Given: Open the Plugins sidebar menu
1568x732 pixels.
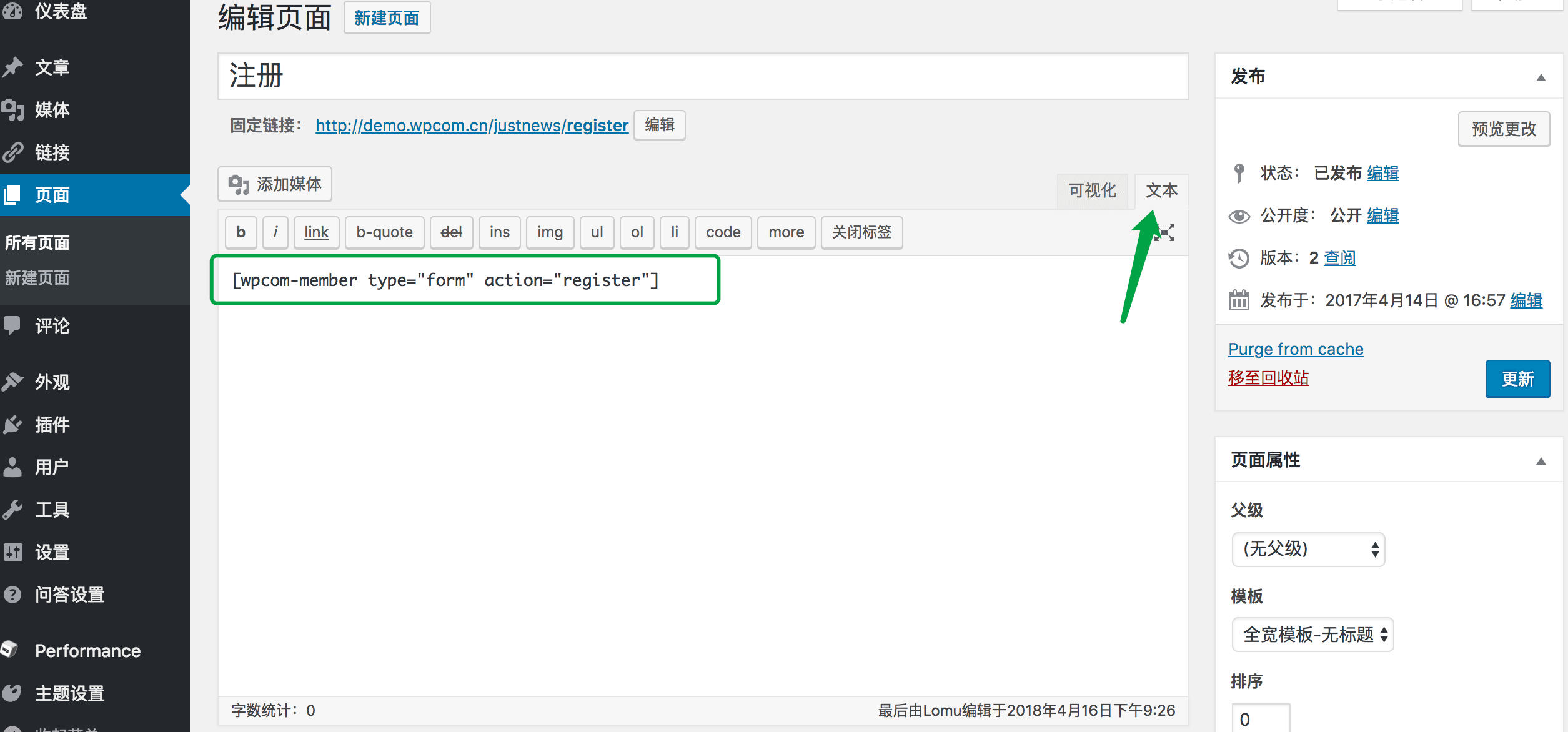Looking at the screenshot, I should pos(52,425).
